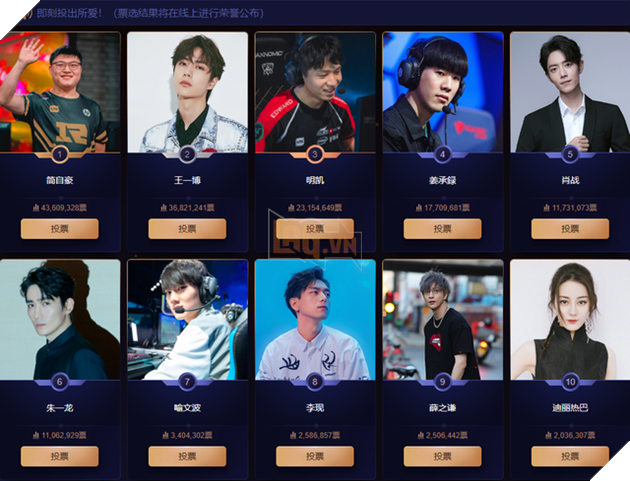Click the 投票 button under 明凯
The height and width of the screenshot is (481, 630).
315,229
